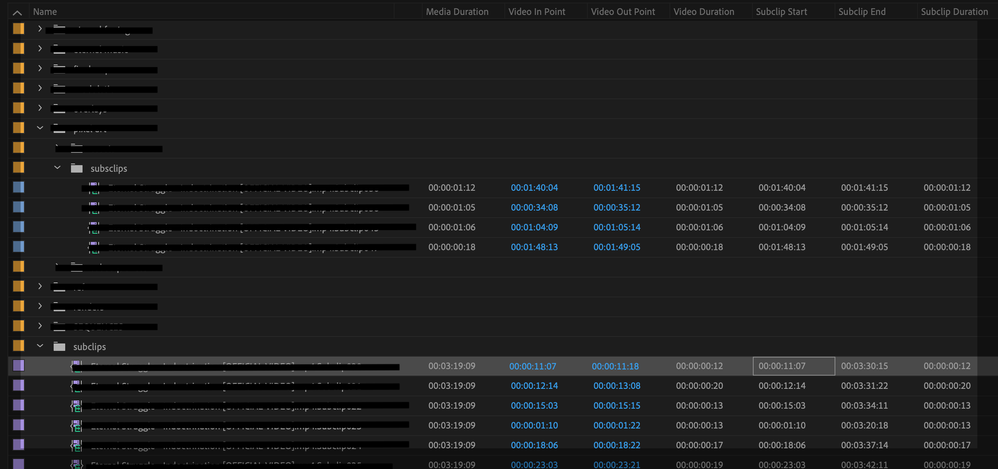Click the subclip icon in the 00:00:23:03 row

point(77,465)
